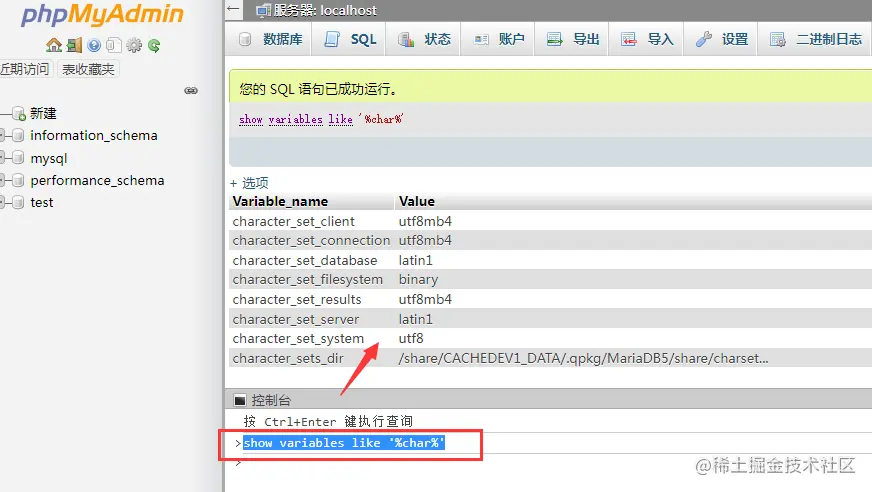Open the 设置 tab

point(721,39)
